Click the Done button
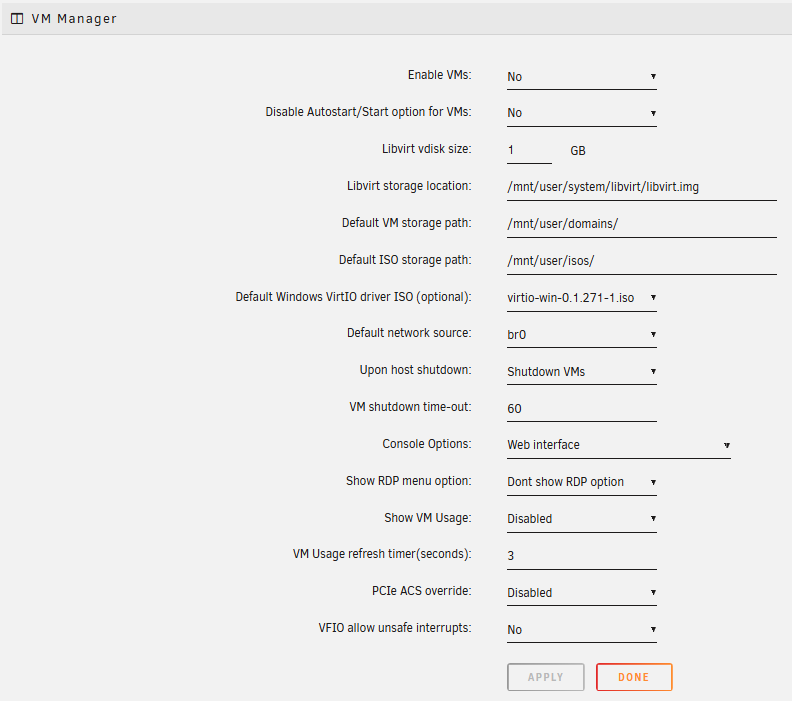This screenshot has height=701, width=792. [634, 677]
